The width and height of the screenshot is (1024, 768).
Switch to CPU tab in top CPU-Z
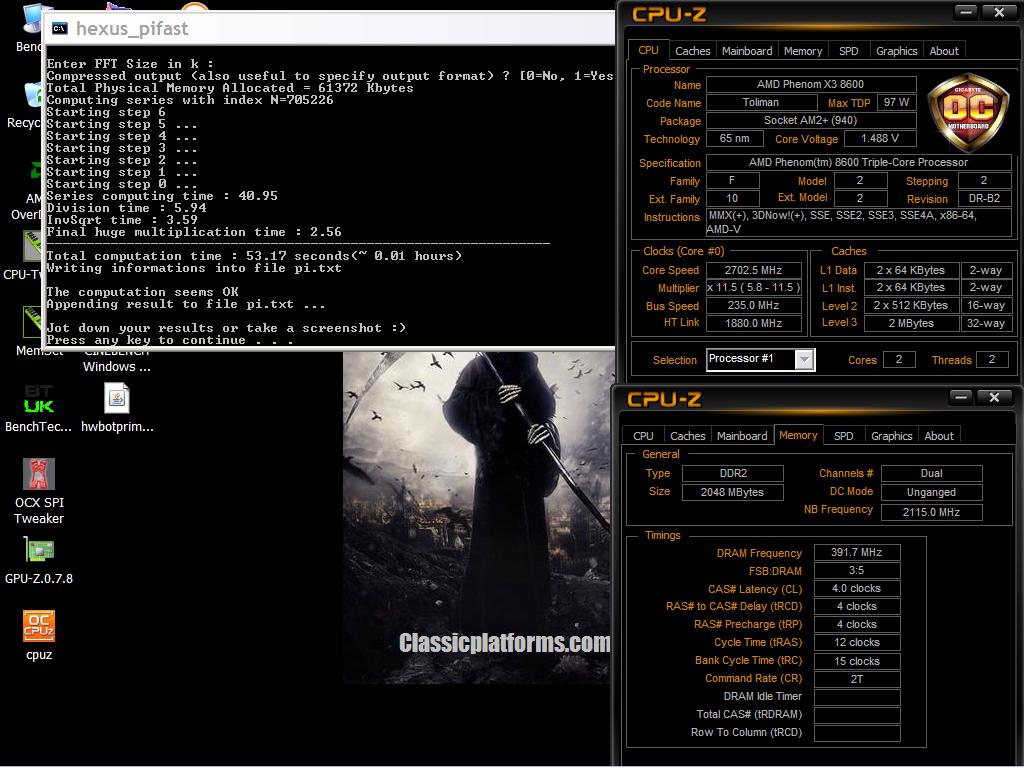coord(648,50)
